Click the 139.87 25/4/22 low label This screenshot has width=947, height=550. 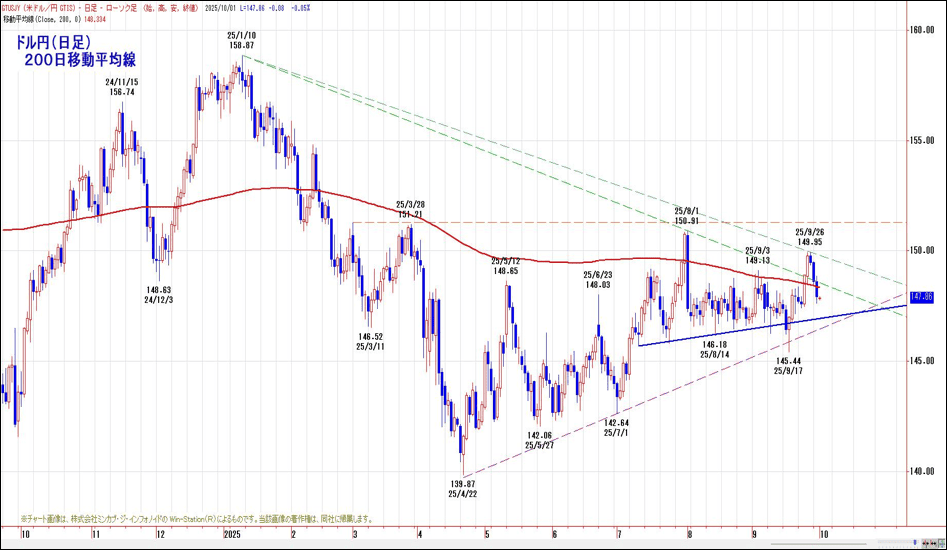[x=462, y=488]
